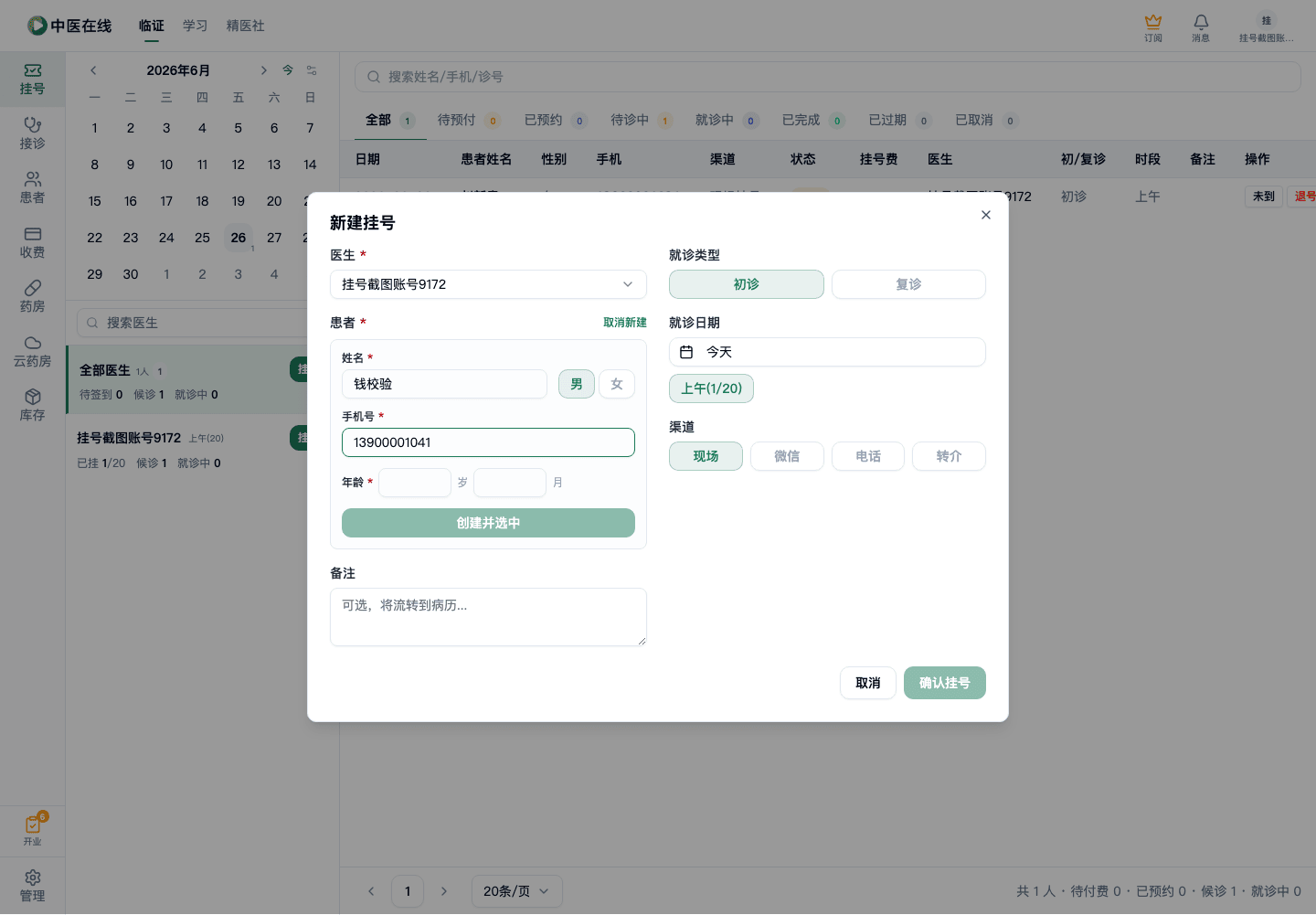
Task: Select 上午(1/20) time slot
Action: pos(711,388)
